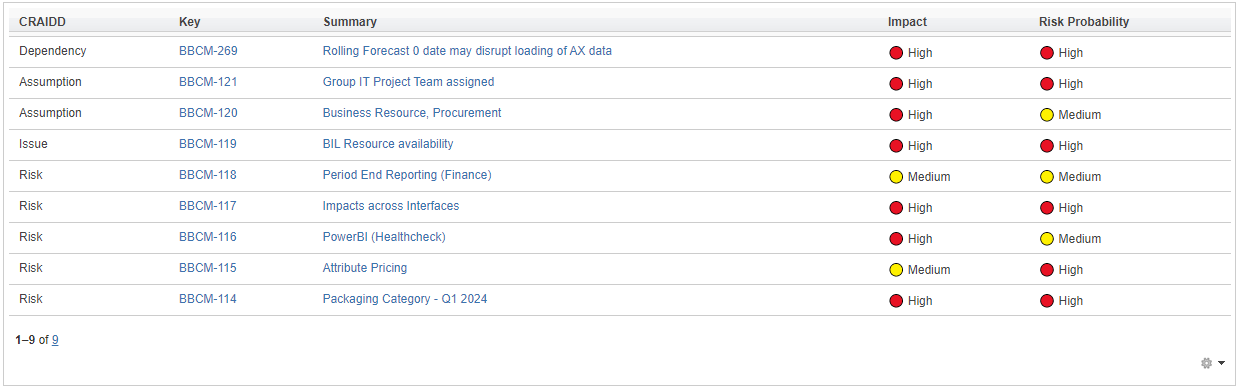This screenshot has width=1237, height=387.
Task: Click yellow Impact dot for BBCM-115
Action: pos(896,270)
